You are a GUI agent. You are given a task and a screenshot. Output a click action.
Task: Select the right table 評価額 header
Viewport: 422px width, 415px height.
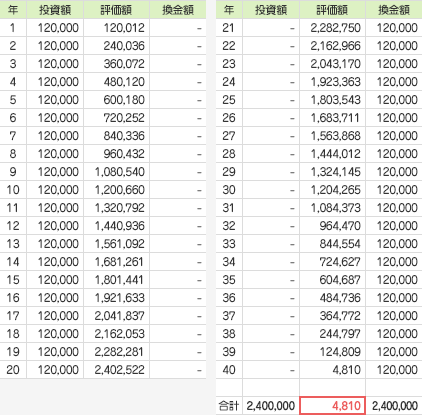pos(333,9)
